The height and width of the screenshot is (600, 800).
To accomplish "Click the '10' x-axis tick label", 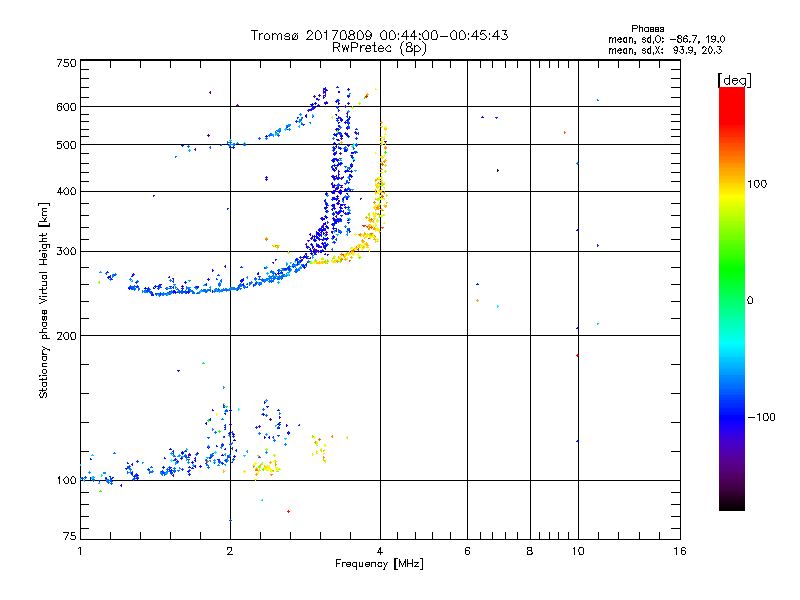I will 578,551.
